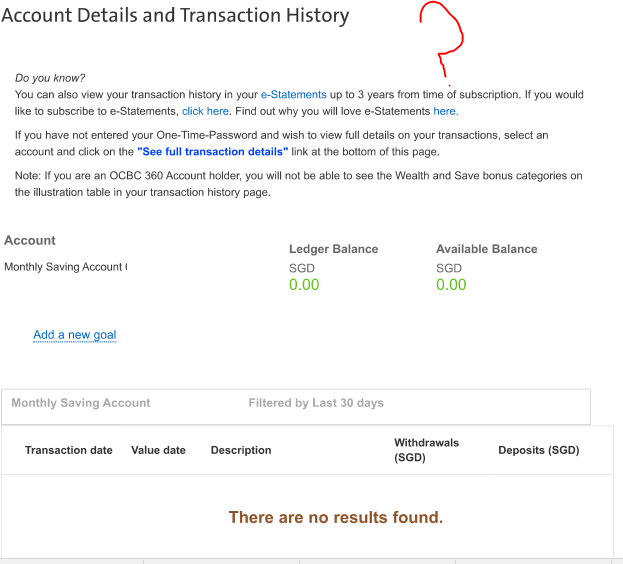Sort by the Value date column
The image size is (623, 564).
click(158, 450)
